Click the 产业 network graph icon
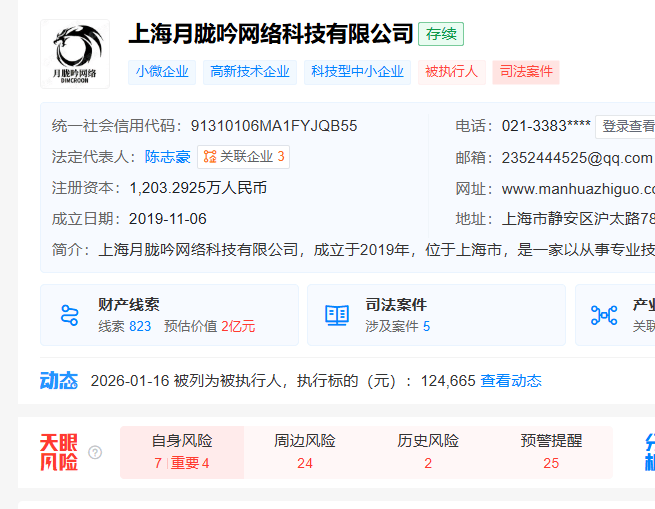655x509 pixels. 604,315
